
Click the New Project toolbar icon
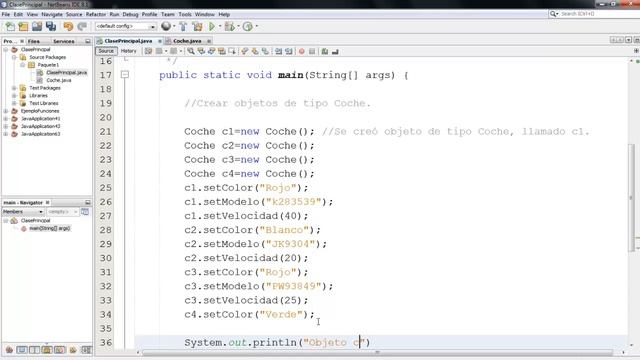coord(23,27)
